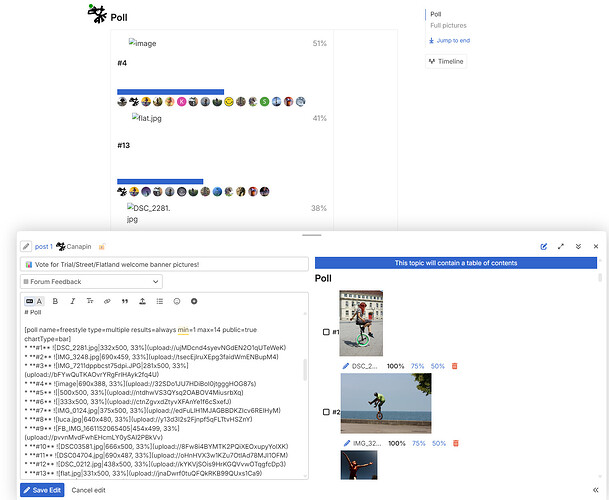Click the lock icon next to Canapin
This screenshot has height=500, width=609.
[x=102, y=246]
